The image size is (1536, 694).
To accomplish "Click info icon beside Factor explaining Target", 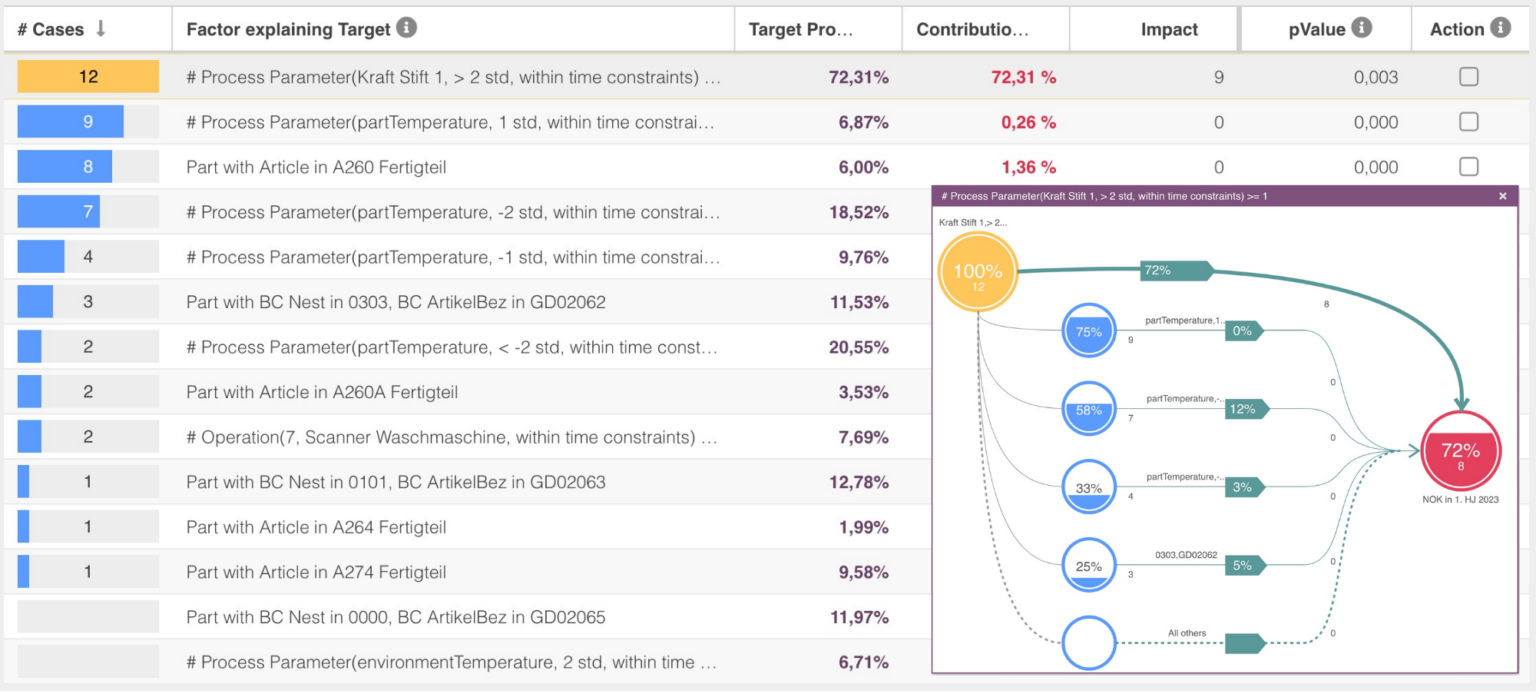I will (406, 28).
